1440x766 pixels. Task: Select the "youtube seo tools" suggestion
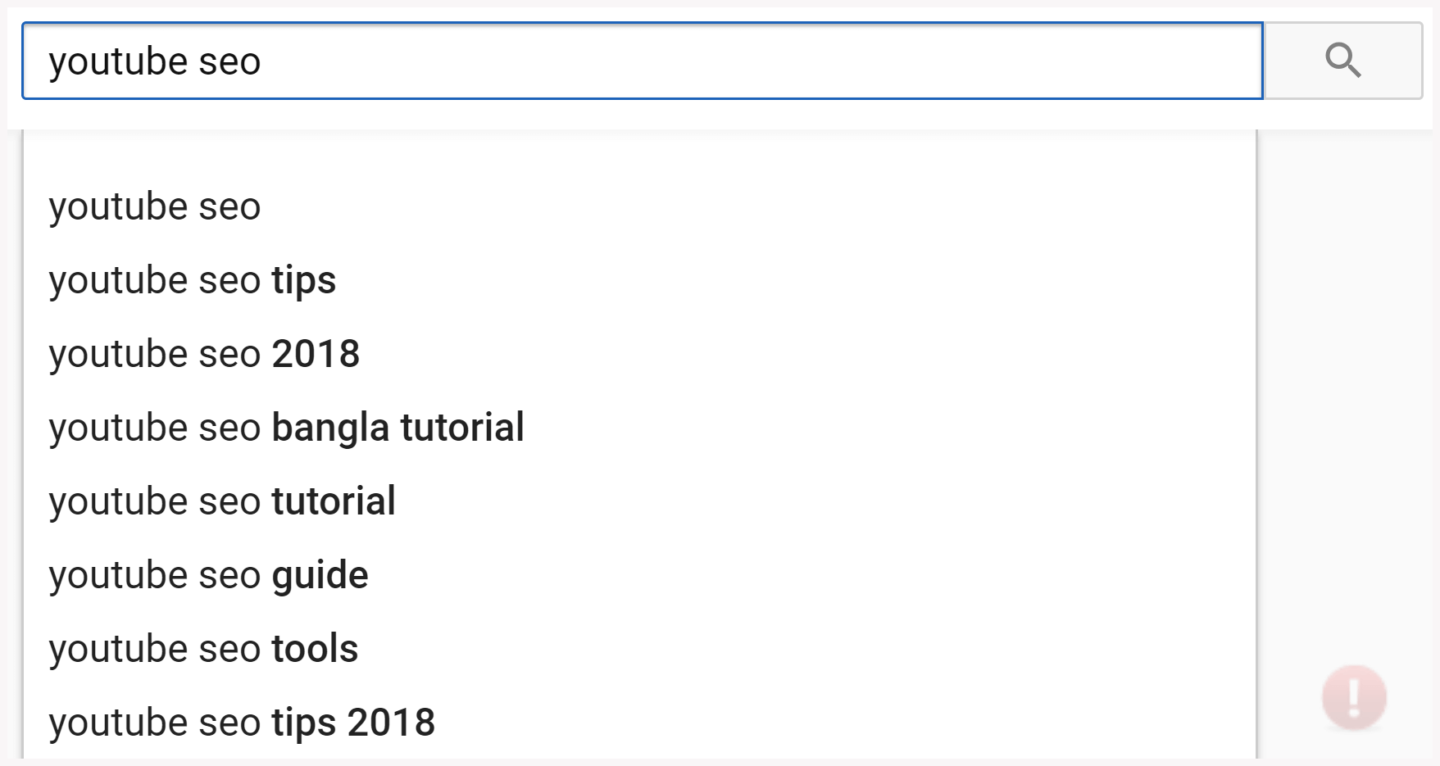point(203,649)
